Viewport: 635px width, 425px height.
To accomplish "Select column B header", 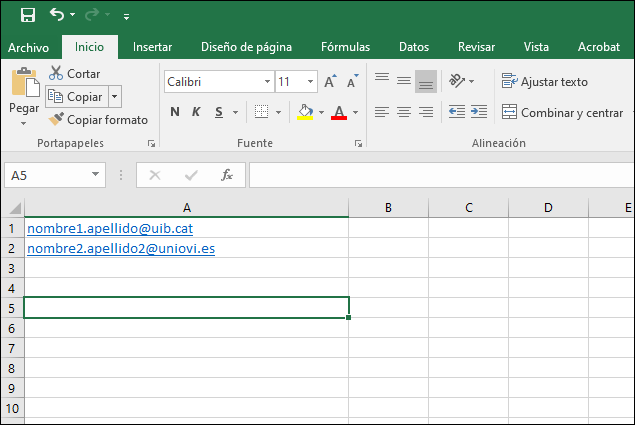I will [x=388, y=207].
